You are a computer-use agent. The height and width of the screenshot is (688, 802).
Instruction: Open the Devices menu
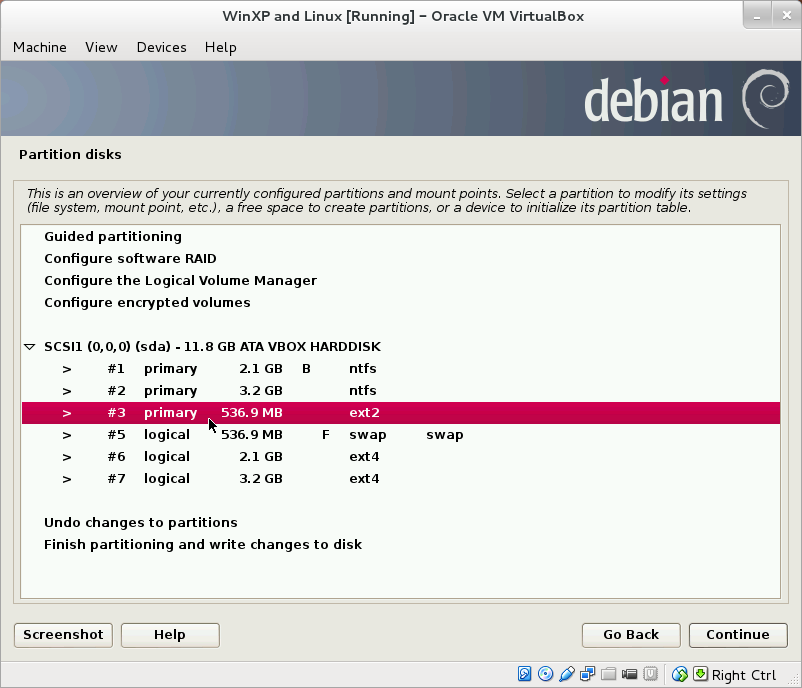point(161,47)
